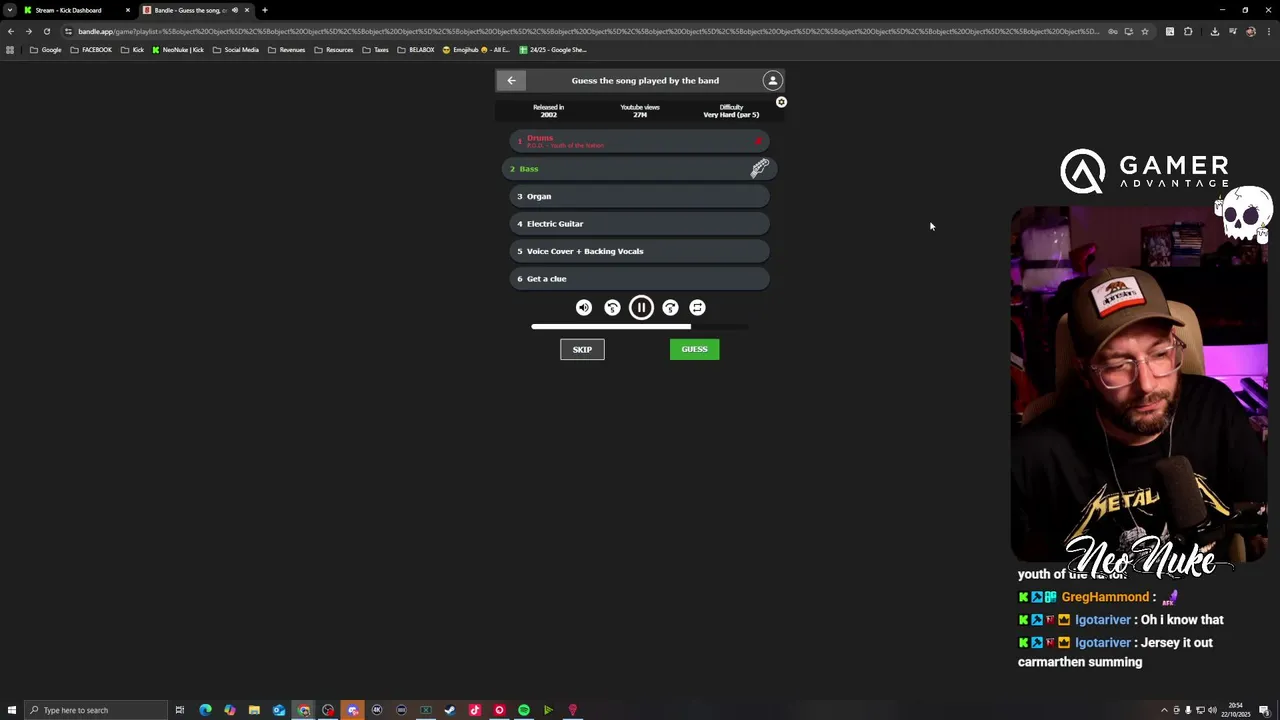Pause the playing track
The width and height of the screenshot is (1280, 720).
point(641,308)
